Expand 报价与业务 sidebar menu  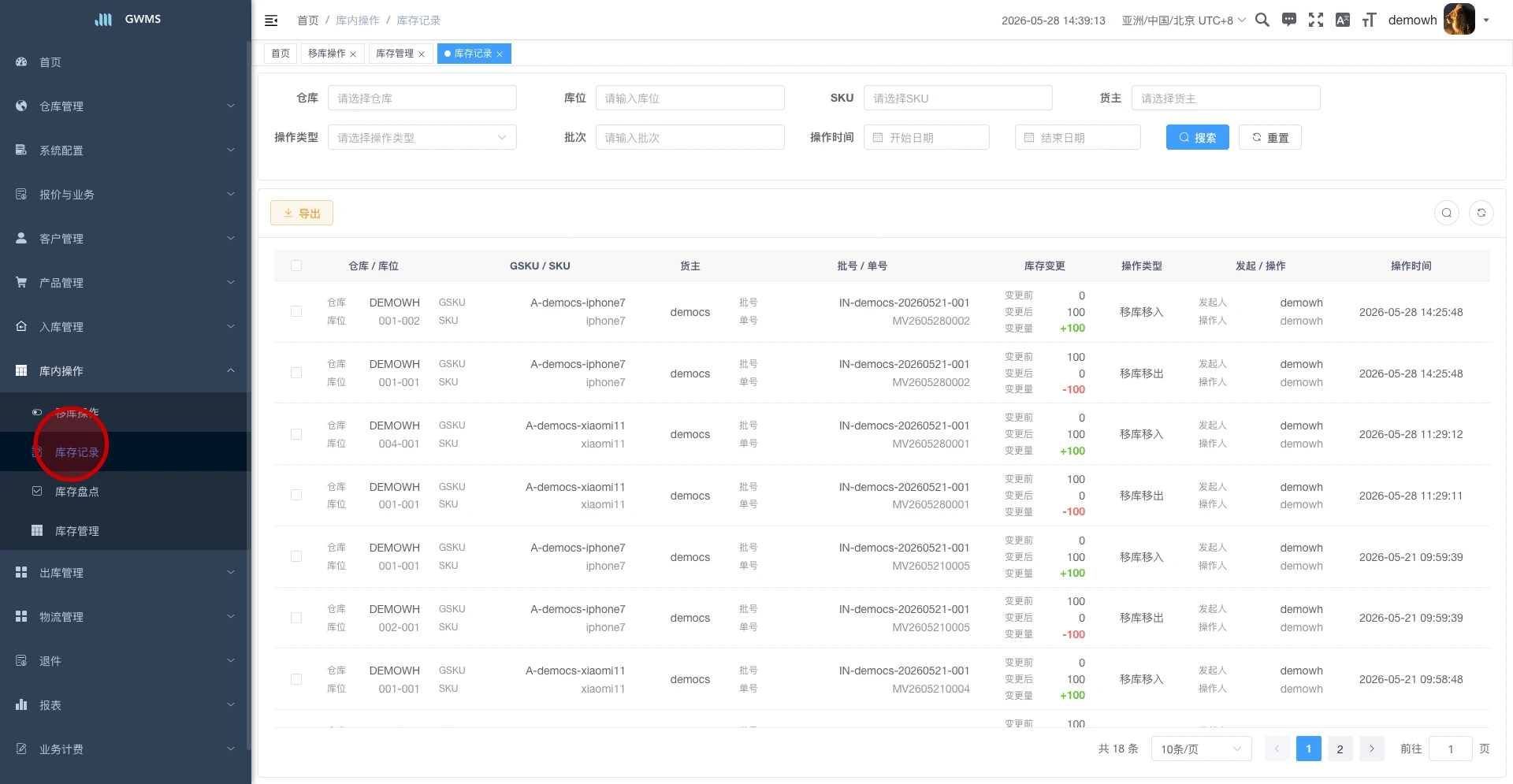[125, 194]
